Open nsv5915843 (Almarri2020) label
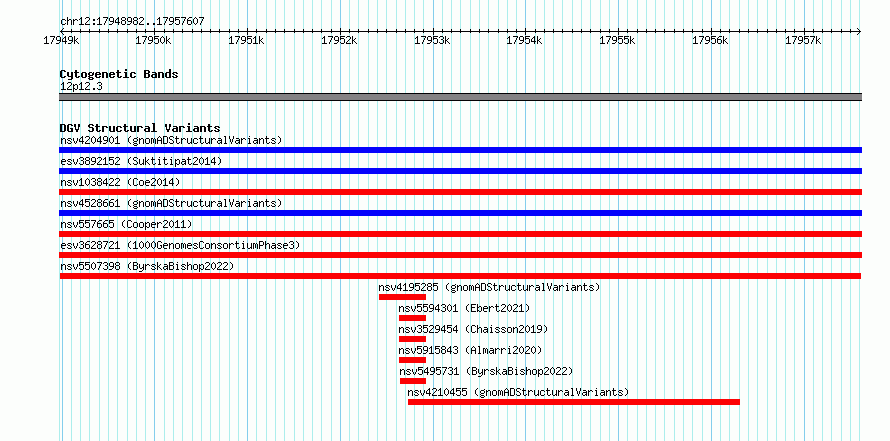 coord(471,350)
